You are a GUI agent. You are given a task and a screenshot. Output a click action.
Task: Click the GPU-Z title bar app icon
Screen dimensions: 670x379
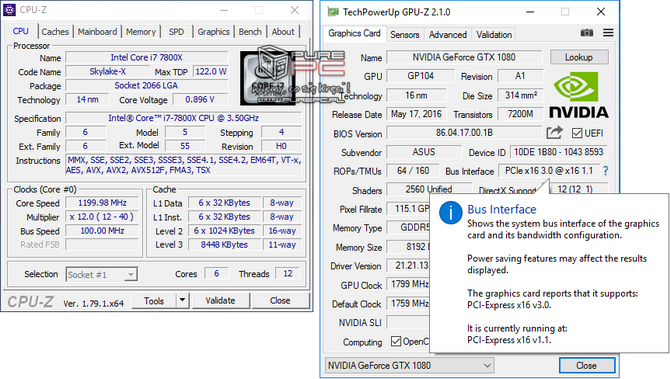click(333, 12)
